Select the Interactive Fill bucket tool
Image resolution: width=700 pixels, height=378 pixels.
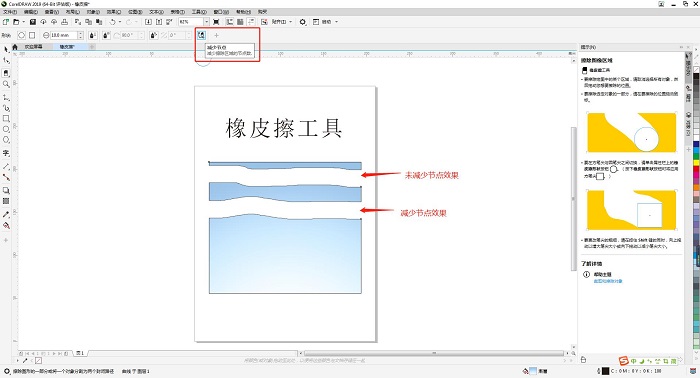coord(6,226)
